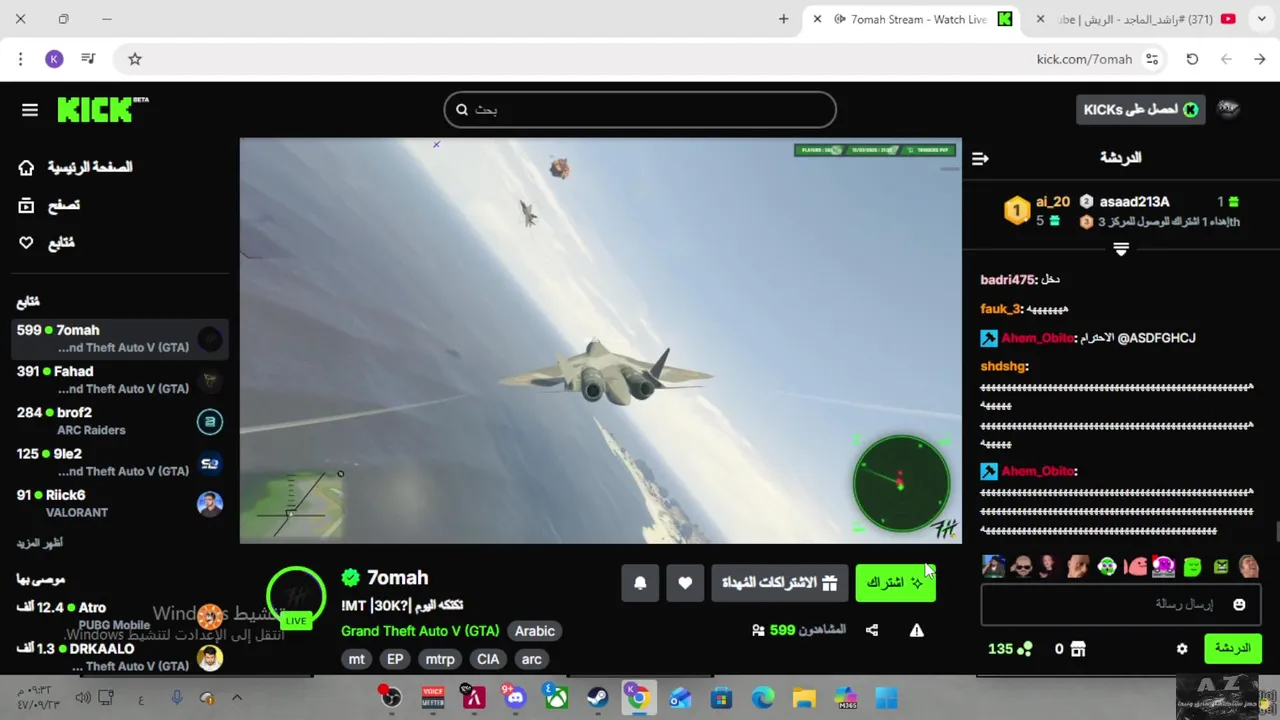Screen dimensions: 1280x720
Task: Open site info icon beside the URL
Action: 1152,59
